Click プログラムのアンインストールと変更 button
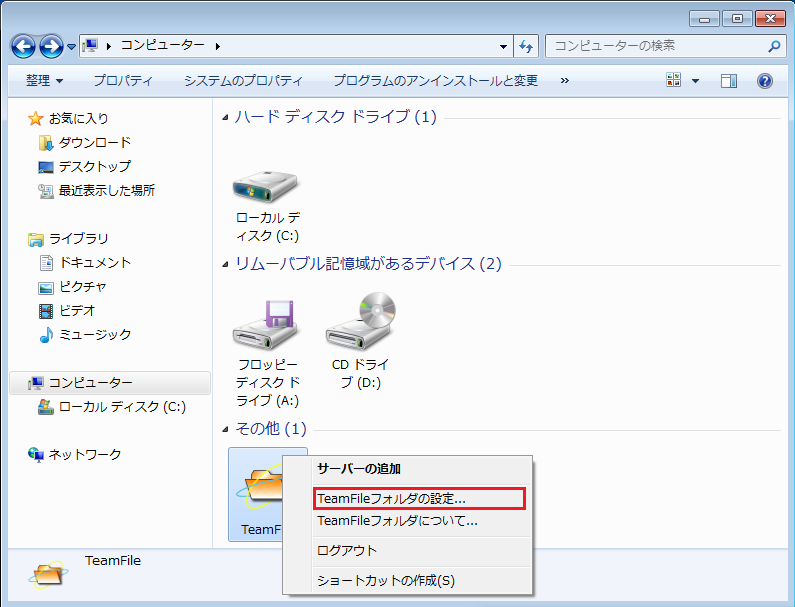Image resolution: width=795 pixels, height=607 pixels. pyautogui.click(x=435, y=81)
